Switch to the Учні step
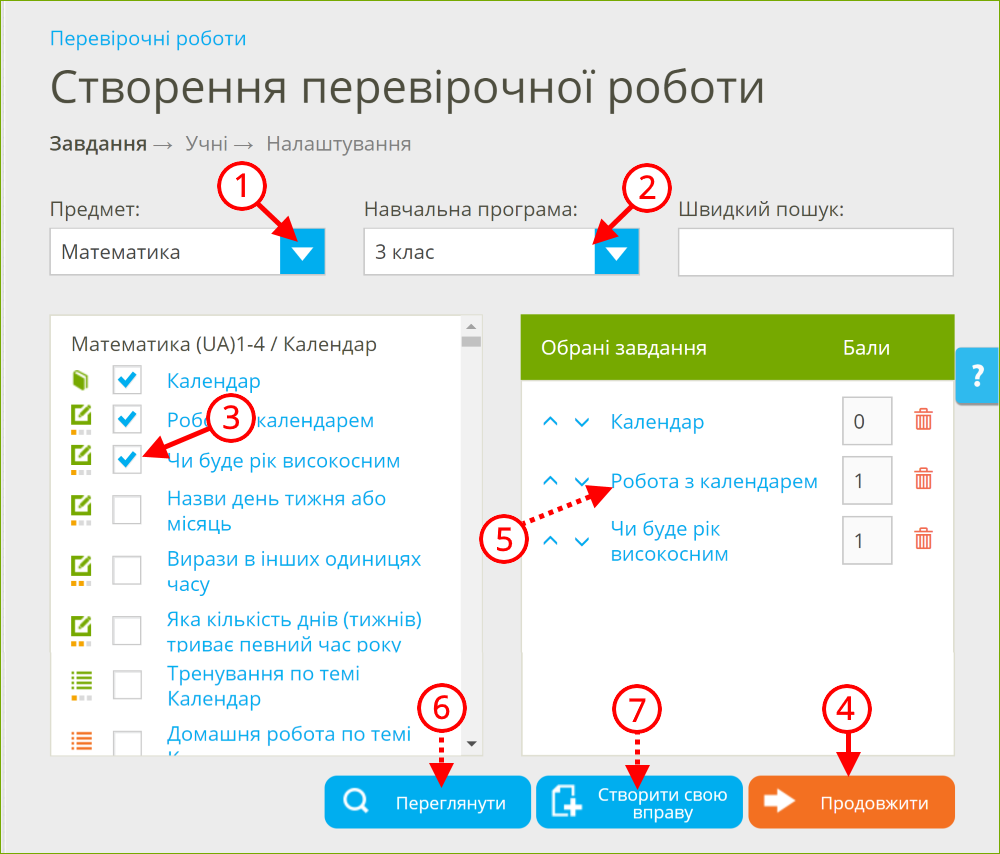This screenshot has width=1000, height=854. pyautogui.click(x=206, y=144)
